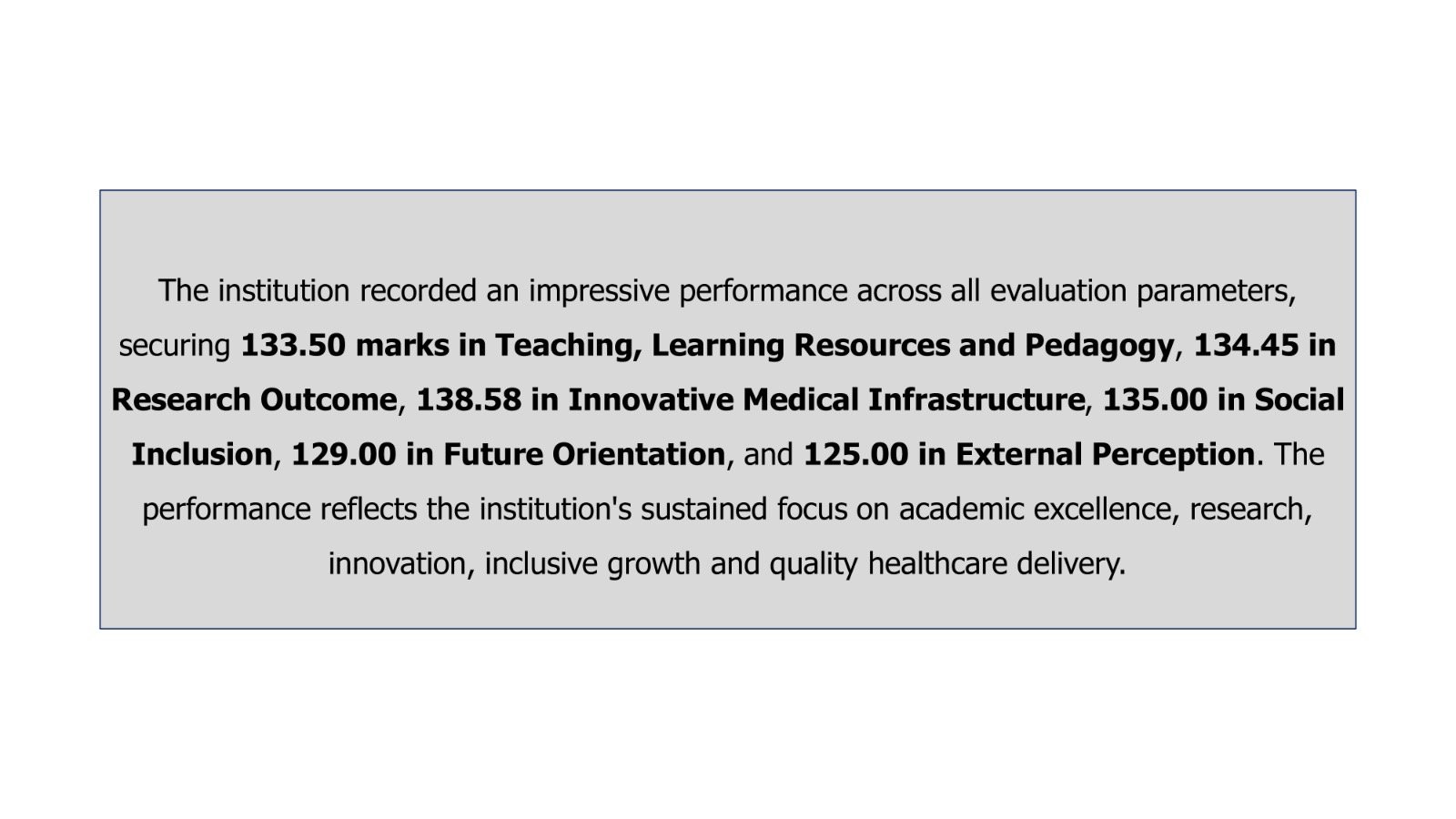Select '129.00 in Future Orientation' text
This screenshot has height=819, width=1456.
[508, 454]
